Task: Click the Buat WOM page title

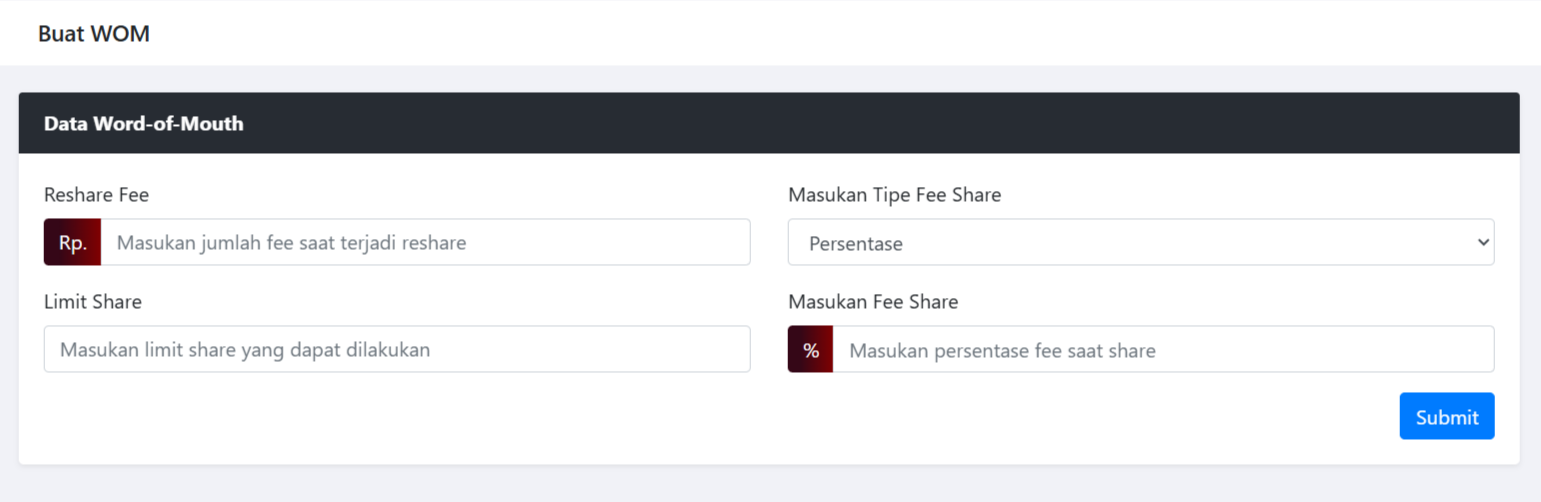Action: [x=94, y=34]
